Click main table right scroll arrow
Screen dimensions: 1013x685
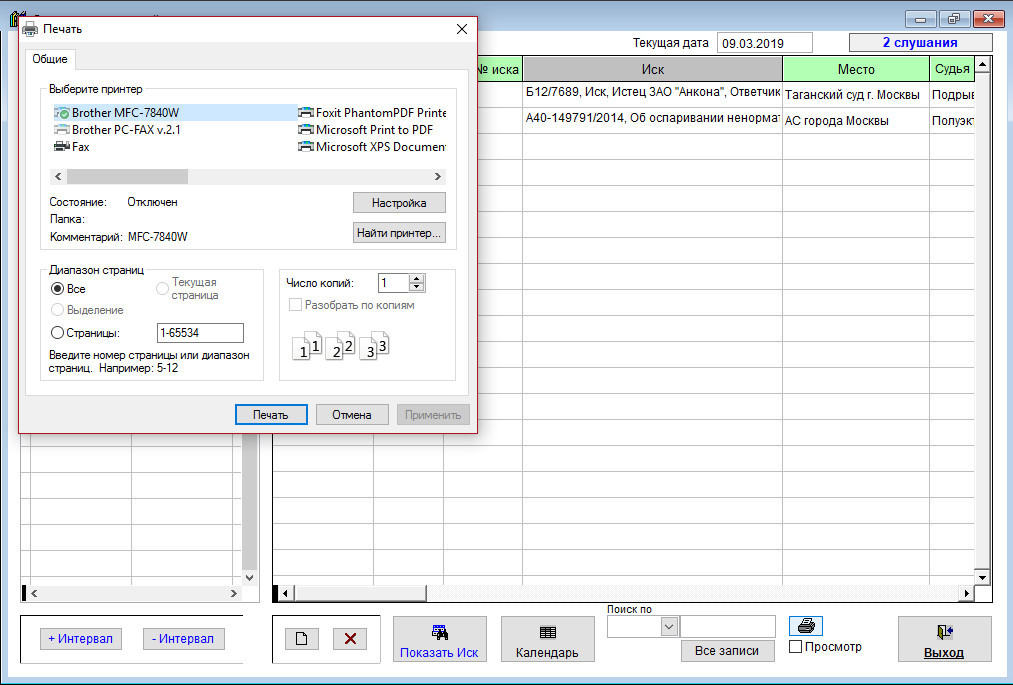[x=966, y=593]
